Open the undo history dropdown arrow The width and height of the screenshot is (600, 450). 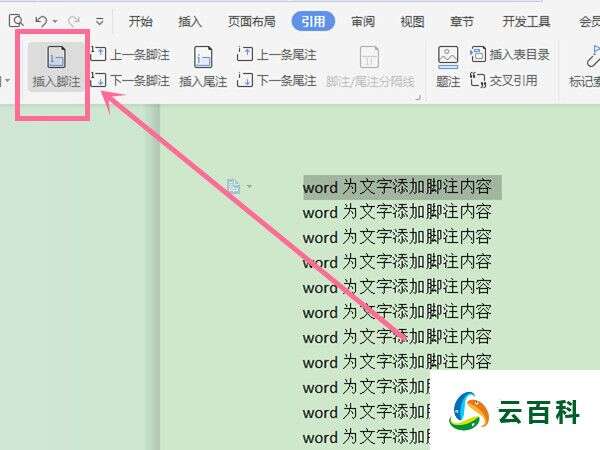55,21
